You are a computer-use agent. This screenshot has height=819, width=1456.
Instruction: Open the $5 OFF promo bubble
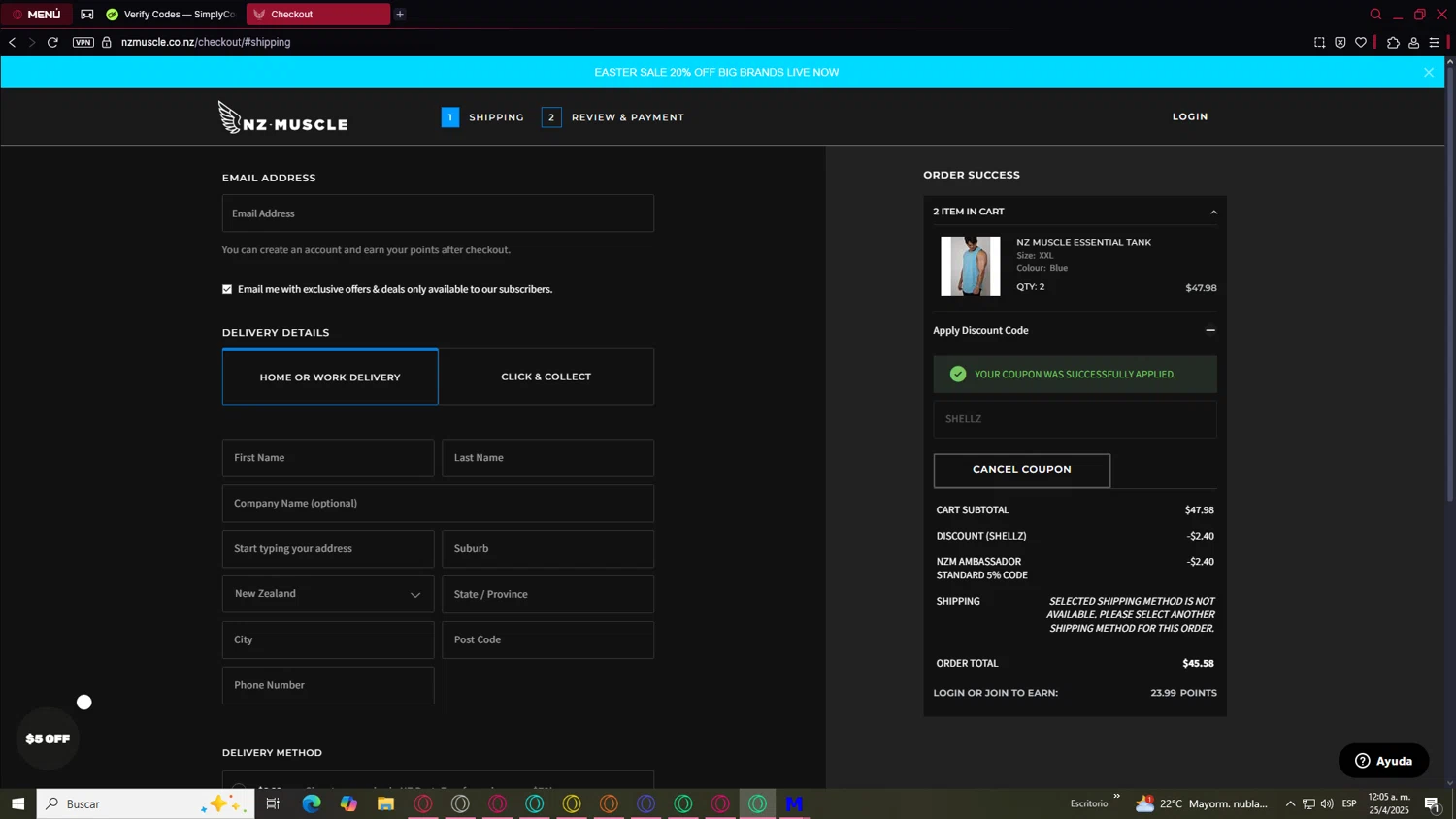[48, 739]
